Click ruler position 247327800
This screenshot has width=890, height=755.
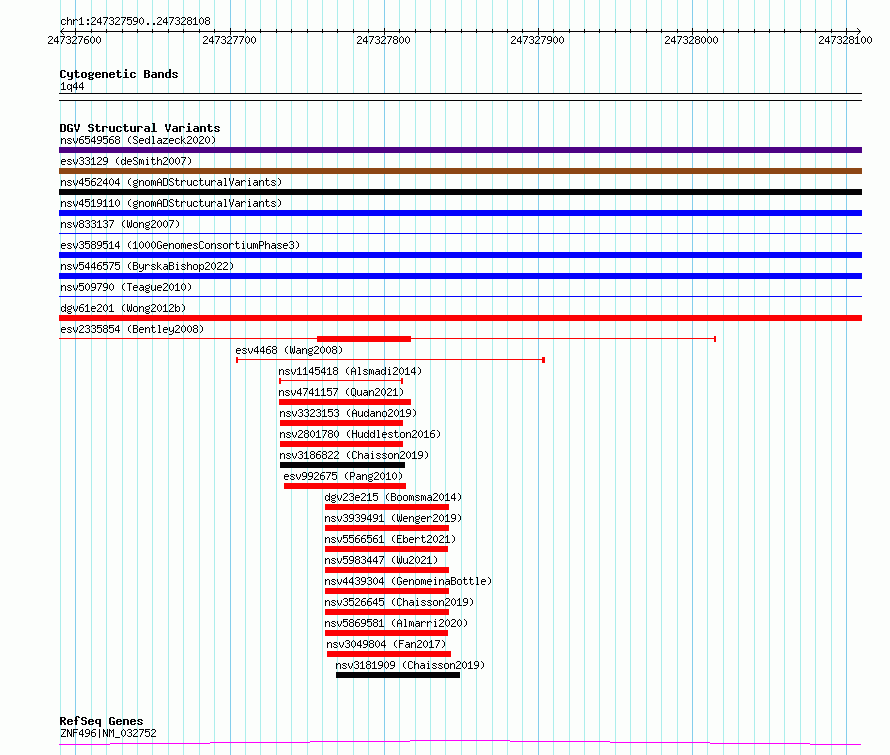(383, 40)
